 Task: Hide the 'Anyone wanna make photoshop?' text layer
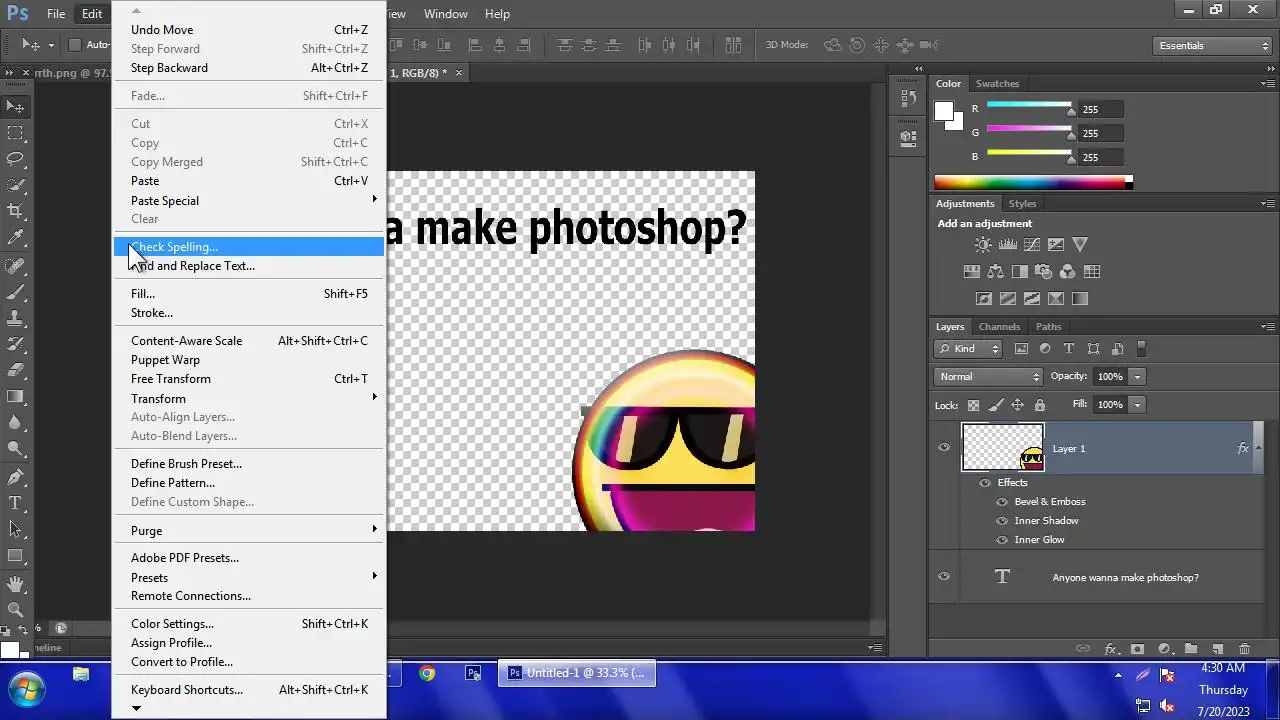944,577
